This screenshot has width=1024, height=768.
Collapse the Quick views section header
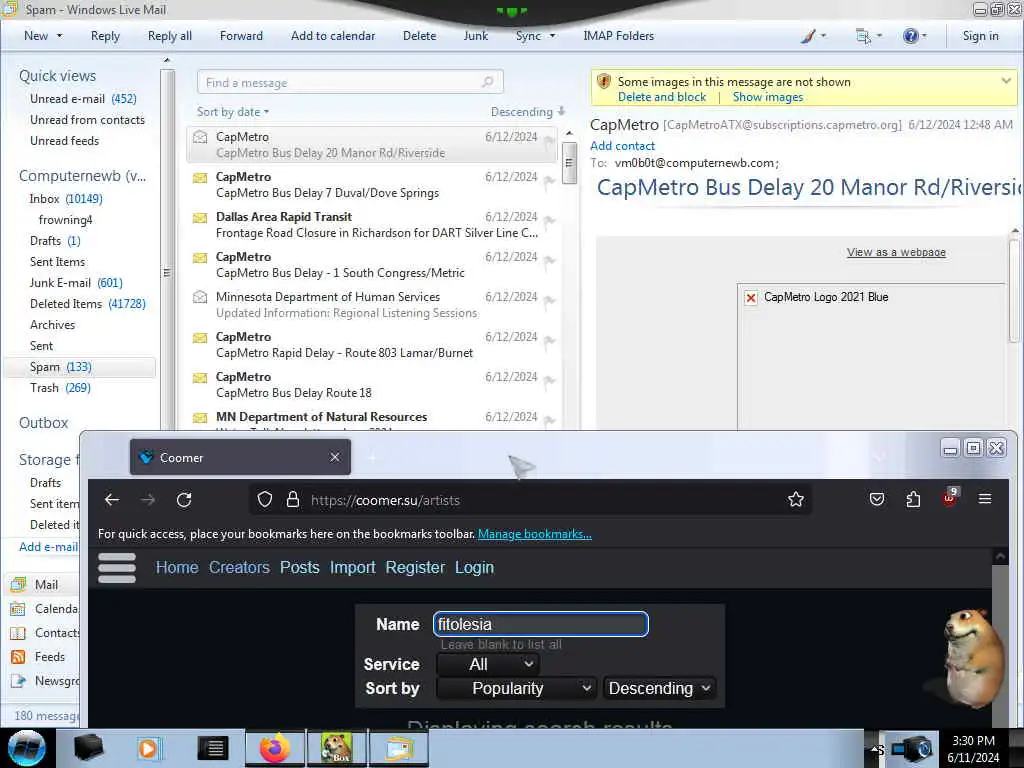tap(57, 76)
